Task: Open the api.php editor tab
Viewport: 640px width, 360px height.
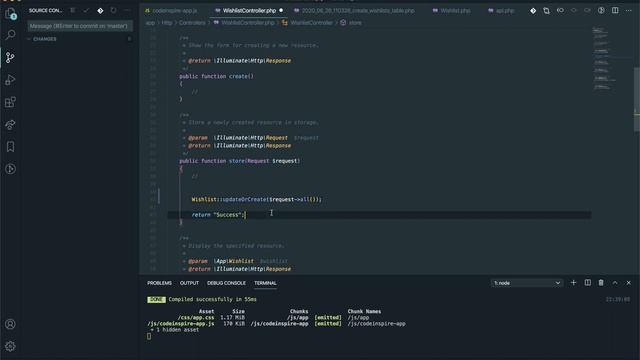Action: point(502,11)
